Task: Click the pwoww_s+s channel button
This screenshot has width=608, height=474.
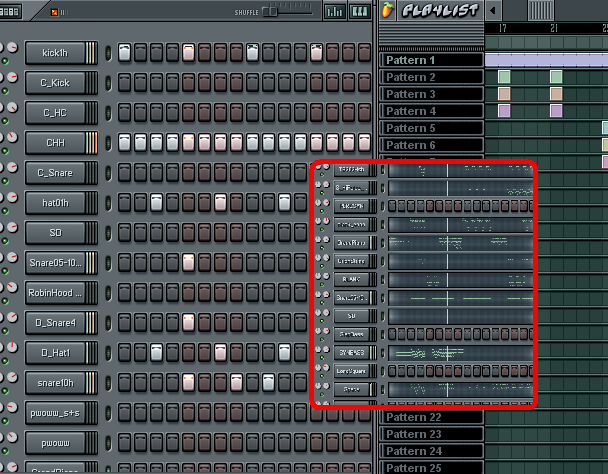Action: tap(56, 412)
